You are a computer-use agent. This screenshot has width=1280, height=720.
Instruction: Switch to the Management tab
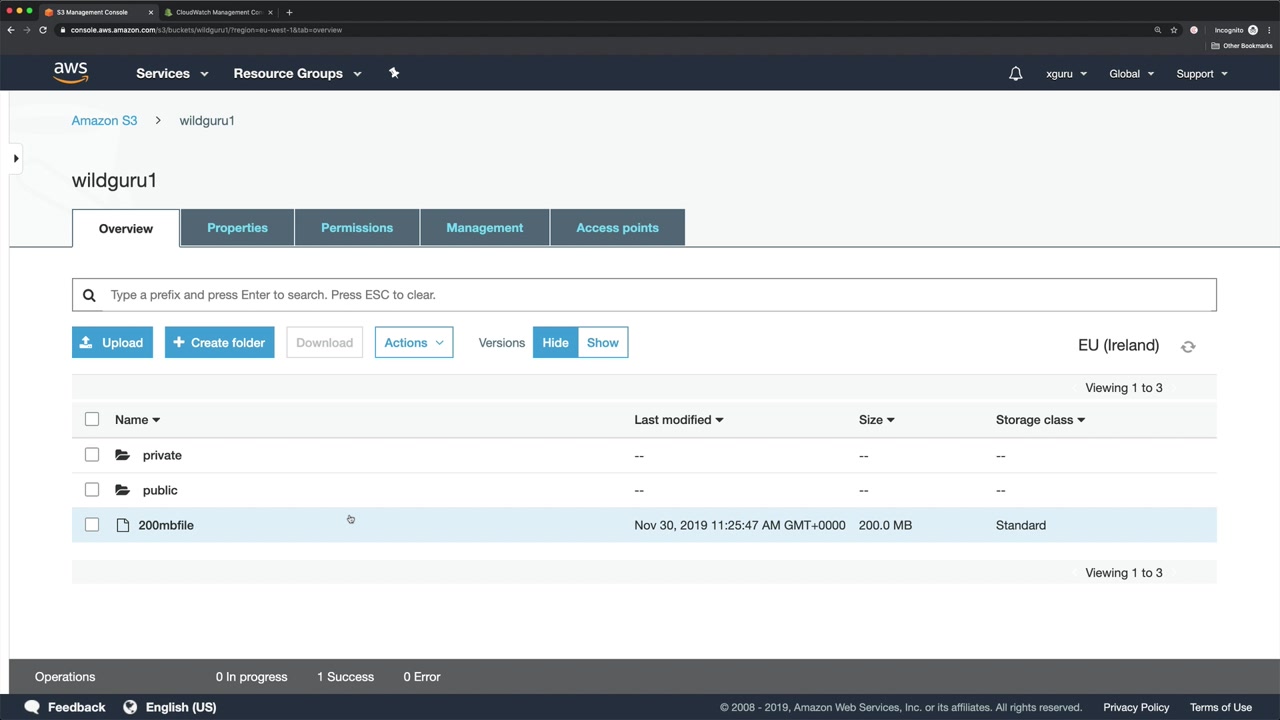pos(485,228)
